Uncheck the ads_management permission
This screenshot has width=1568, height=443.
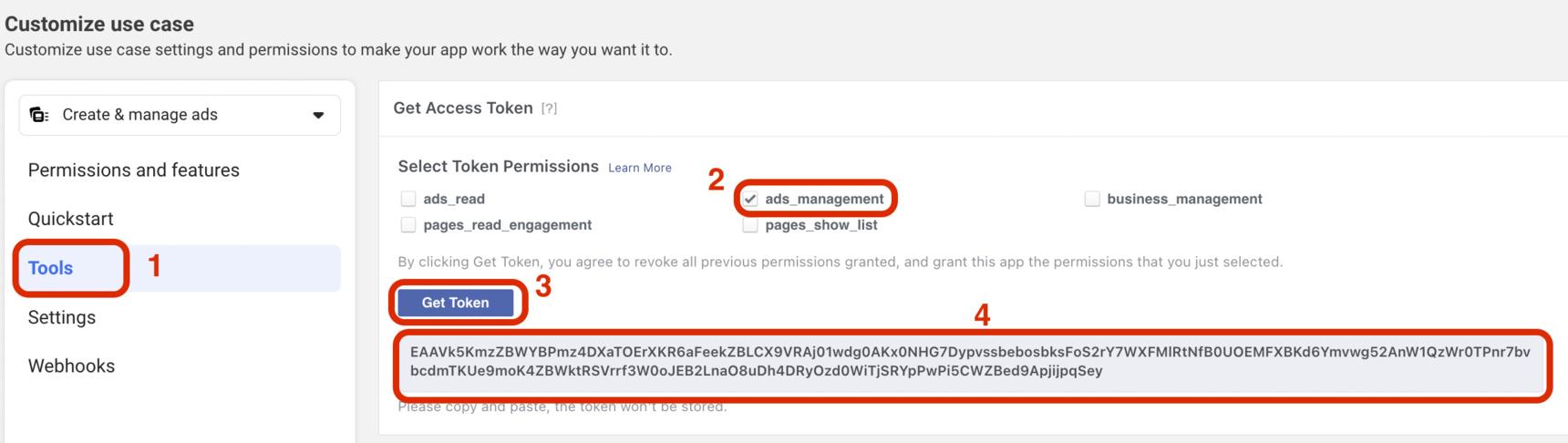coord(750,199)
